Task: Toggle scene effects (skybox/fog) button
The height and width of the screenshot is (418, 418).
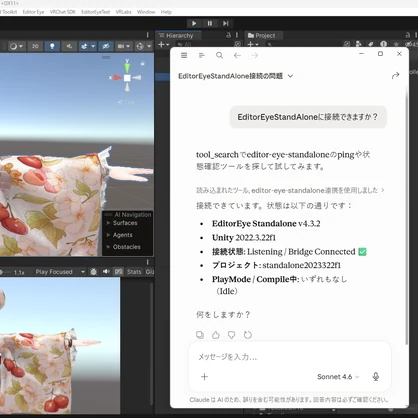Action: (x=84, y=46)
